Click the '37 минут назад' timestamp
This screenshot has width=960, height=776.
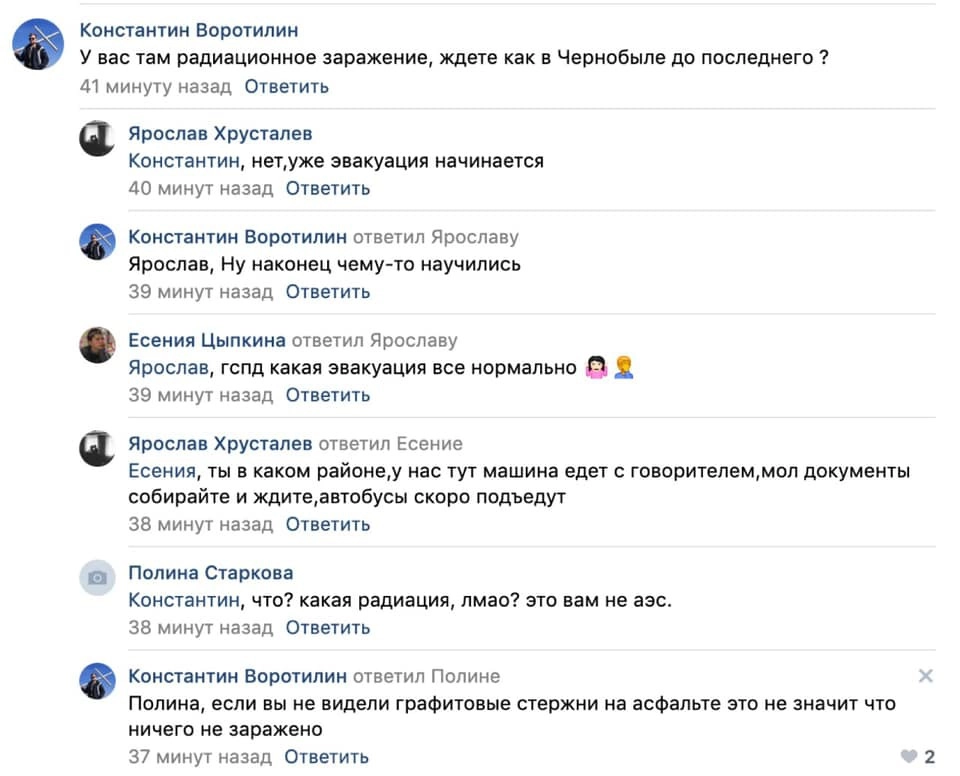coord(200,757)
